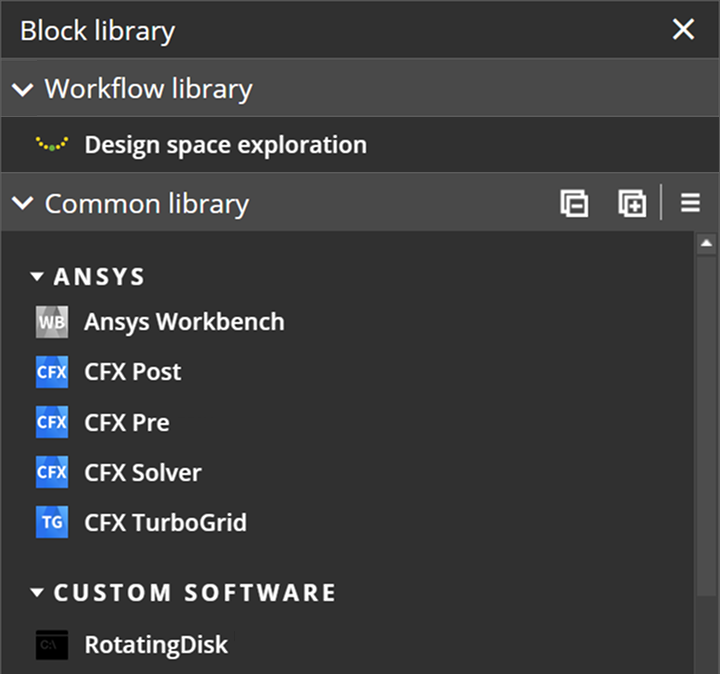Click the CFX Solver block icon
The width and height of the screenshot is (720, 674).
pos(52,472)
